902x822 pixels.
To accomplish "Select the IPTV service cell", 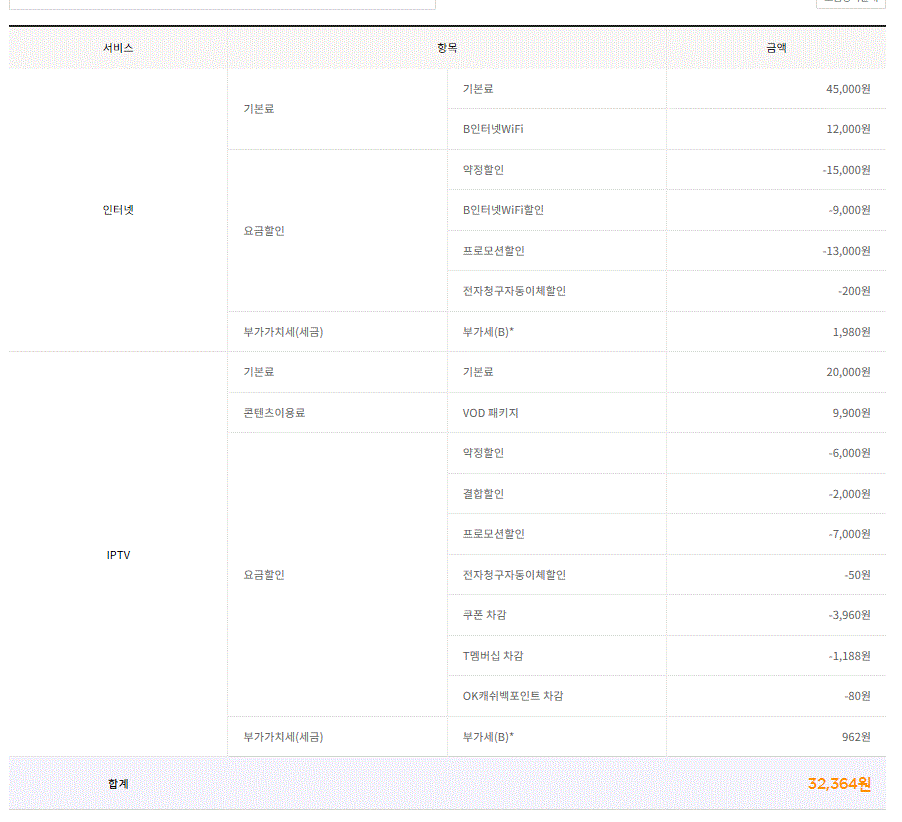I will coord(118,555).
